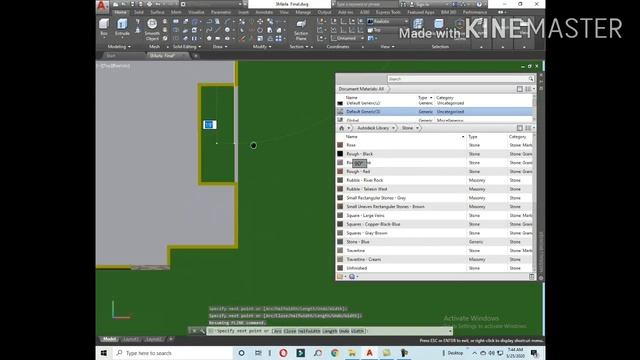Select the Rubble - River Rock material
Image resolution: width=640 pixels, height=360 pixels.
pyautogui.click(x=434, y=180)
